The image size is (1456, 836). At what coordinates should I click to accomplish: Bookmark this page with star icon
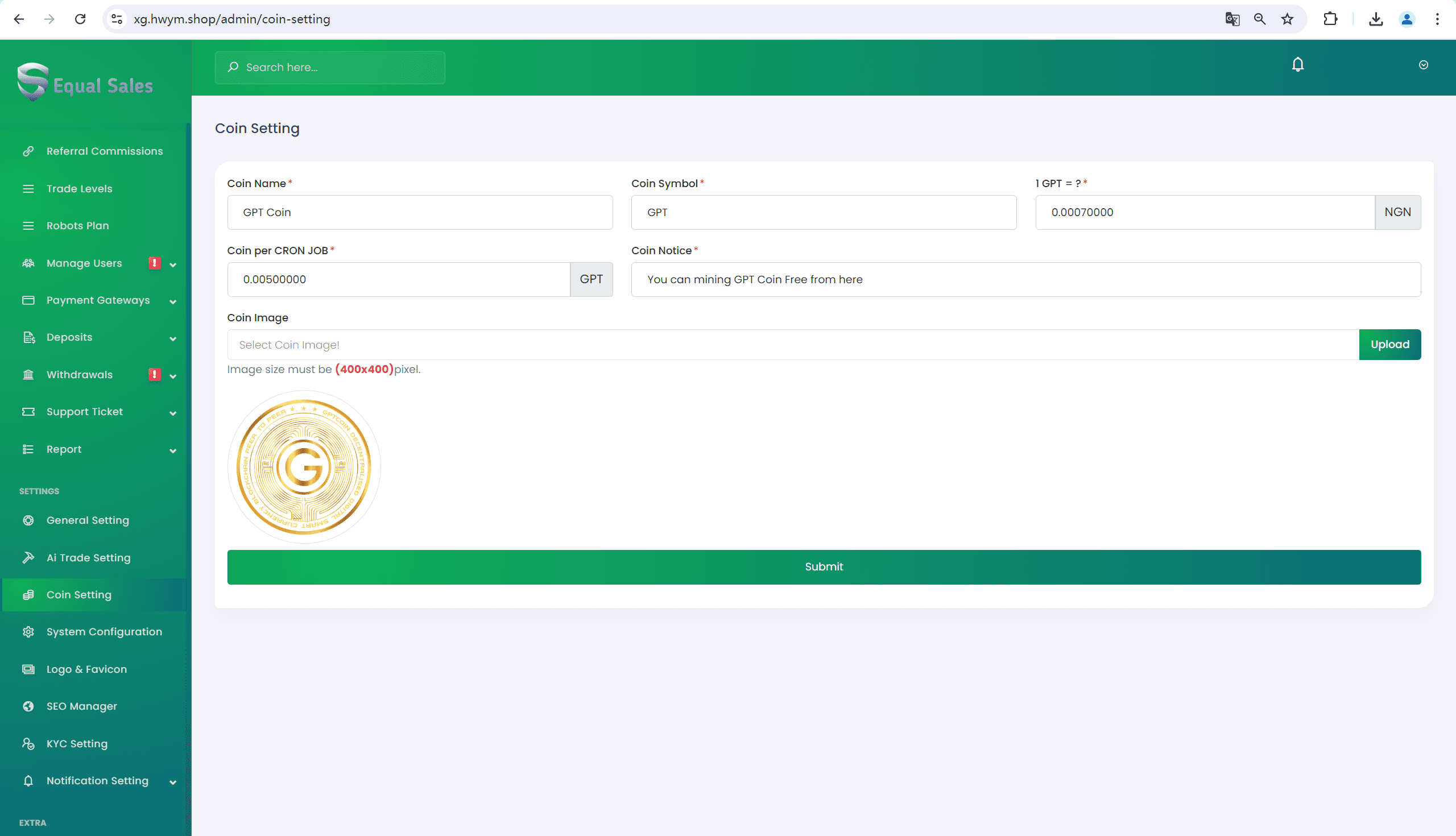coord(1287,19)
